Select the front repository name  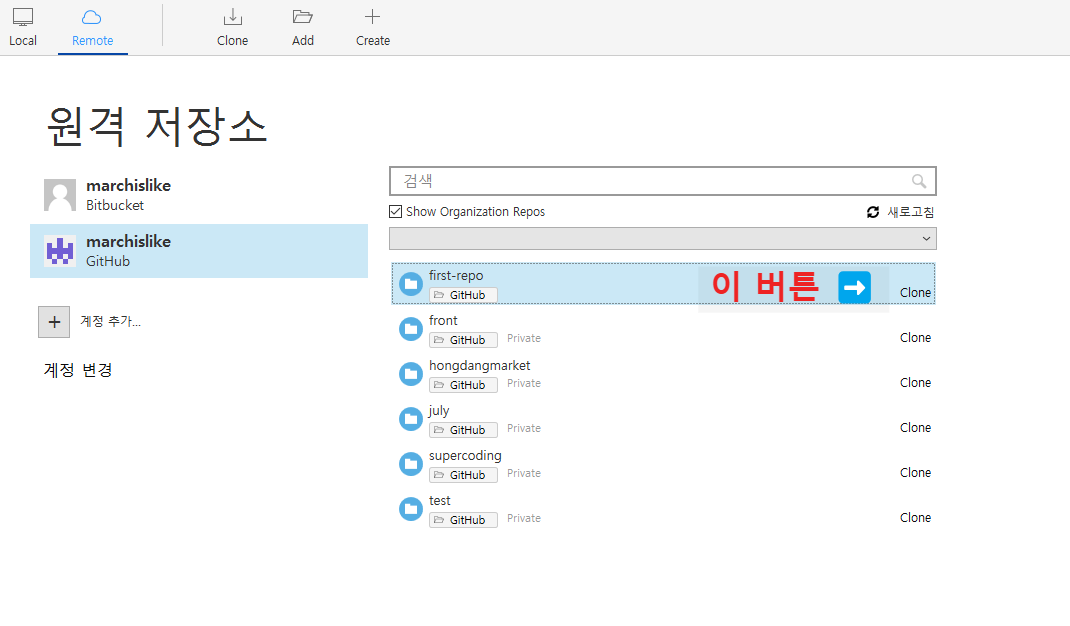[443, 321]
